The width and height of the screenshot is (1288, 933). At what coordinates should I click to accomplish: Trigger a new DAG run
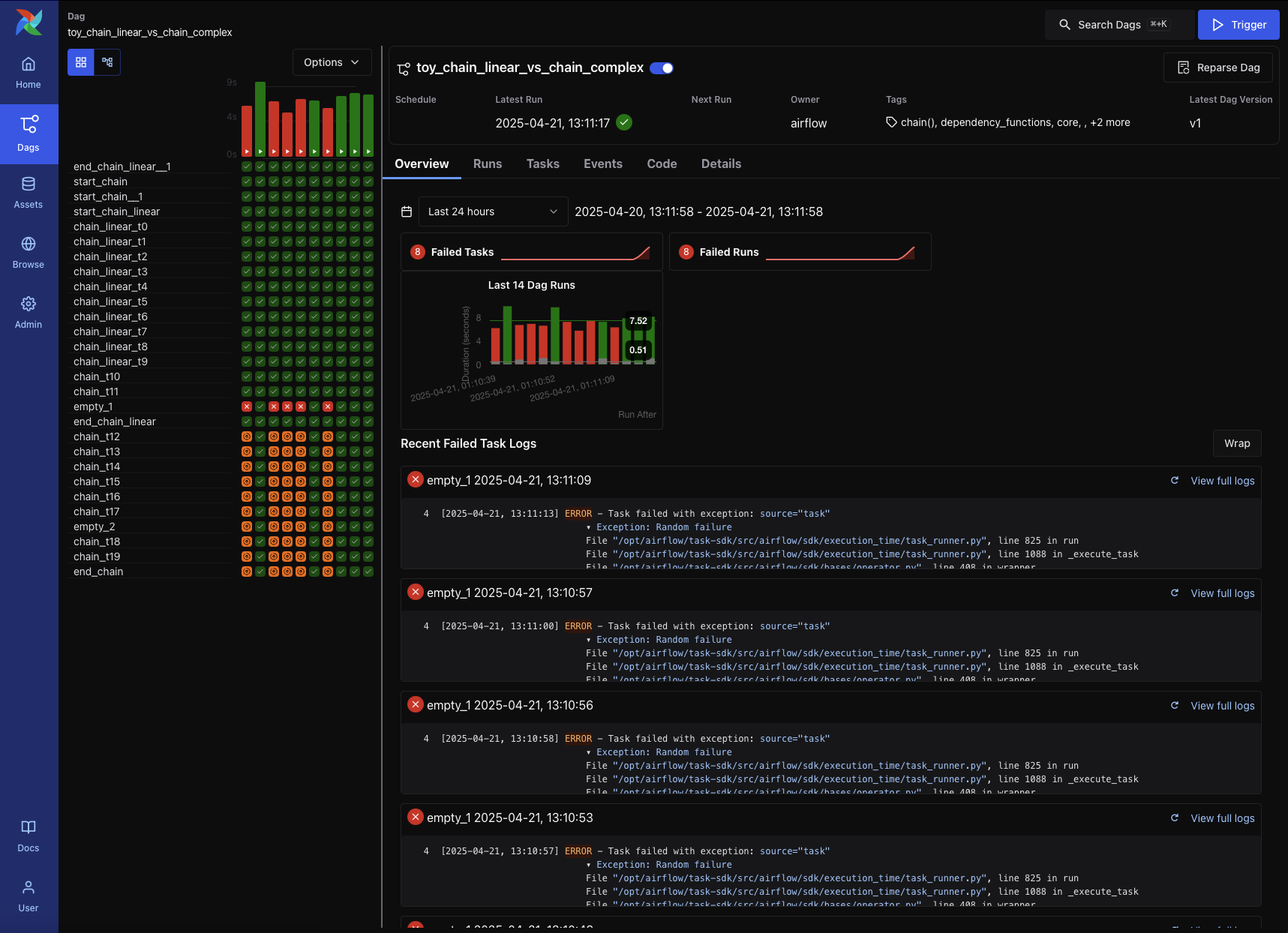coord(1238,24)
